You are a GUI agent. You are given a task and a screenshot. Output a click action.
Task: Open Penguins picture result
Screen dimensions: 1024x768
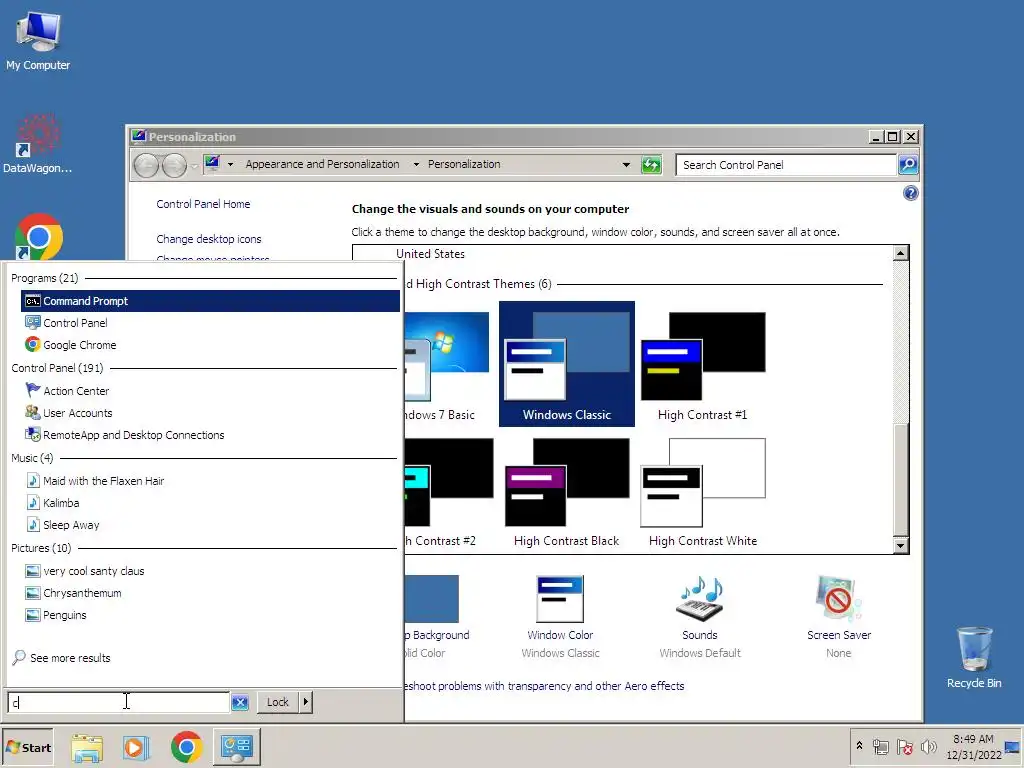tap(64, 615)
